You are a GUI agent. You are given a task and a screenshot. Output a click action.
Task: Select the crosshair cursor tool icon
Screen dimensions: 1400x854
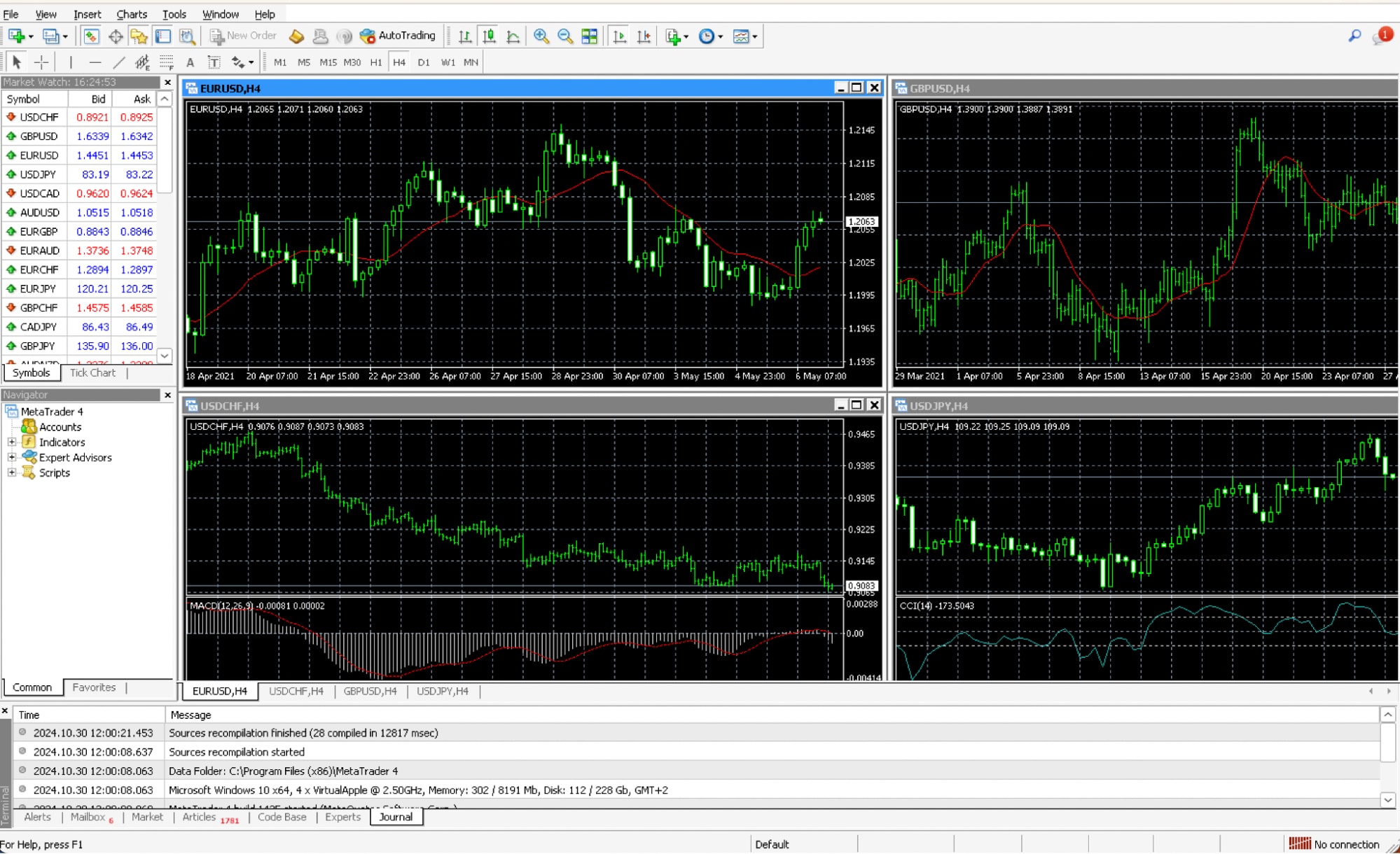pos(40,62)
